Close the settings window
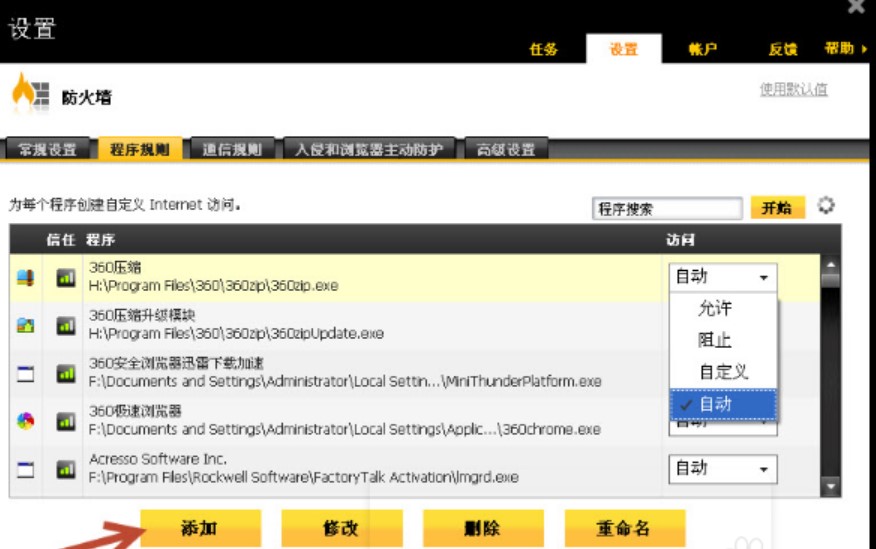The height and width of the screenshot is (549, 876). (x=856, y=7)
